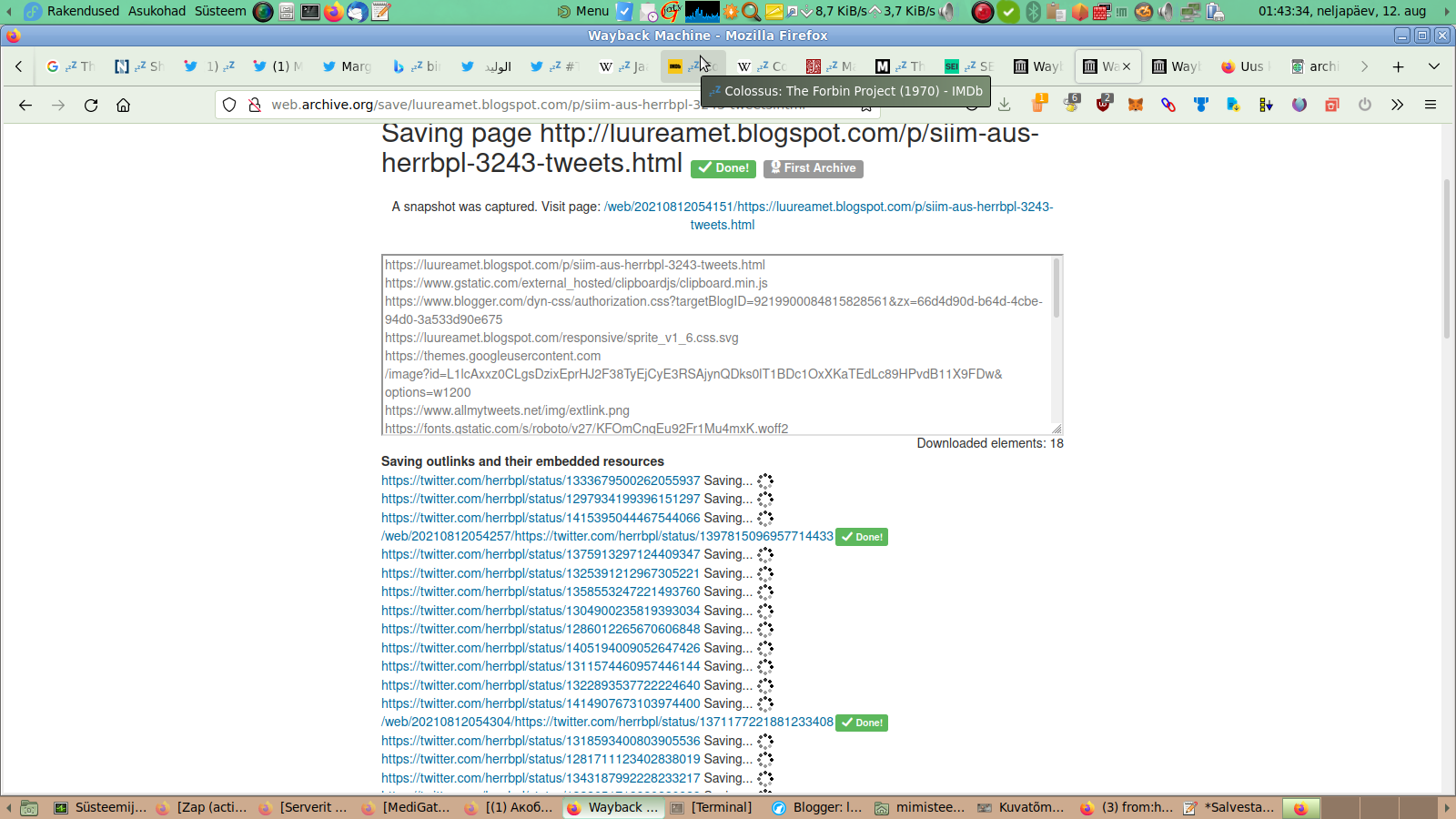
Task: Open the firewall tray icon
Action: (1101, 11)
